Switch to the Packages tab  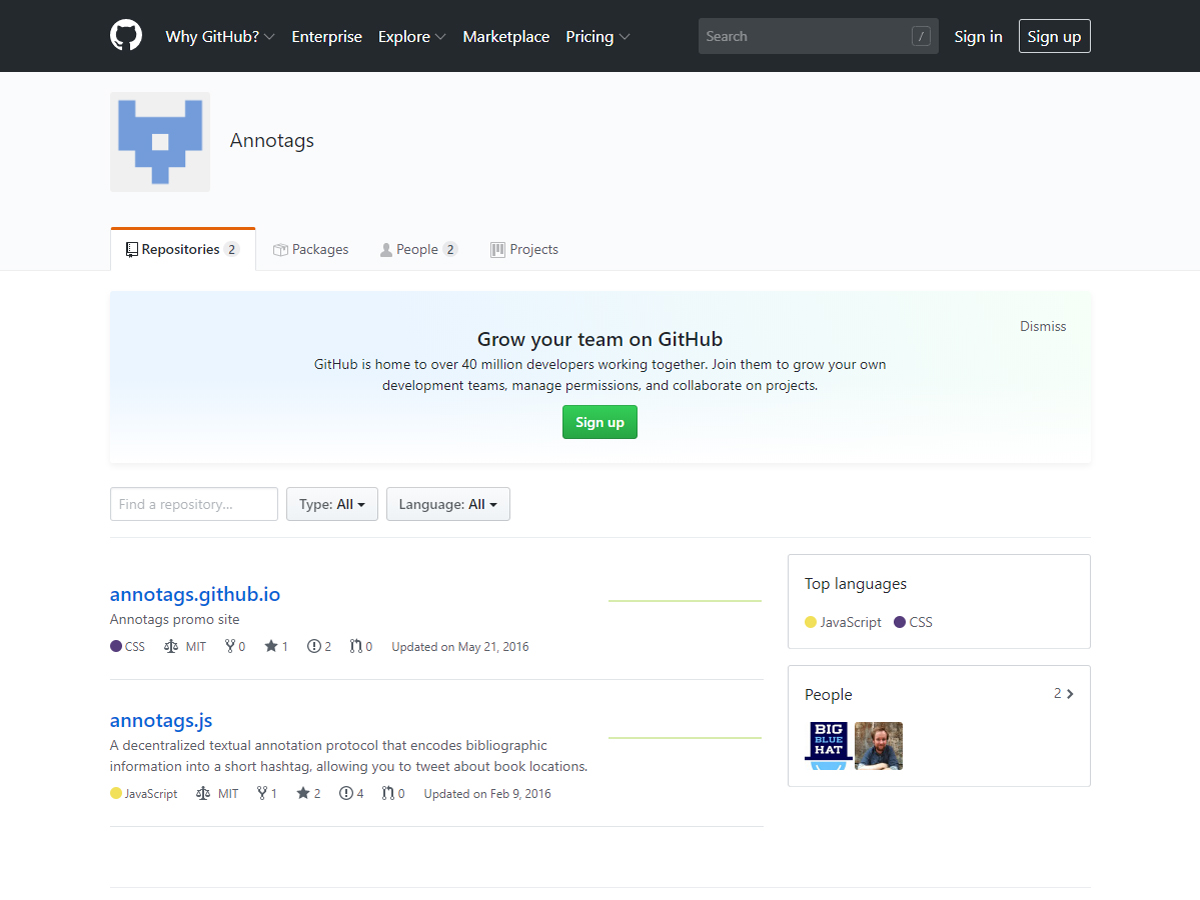click(311, 249)
